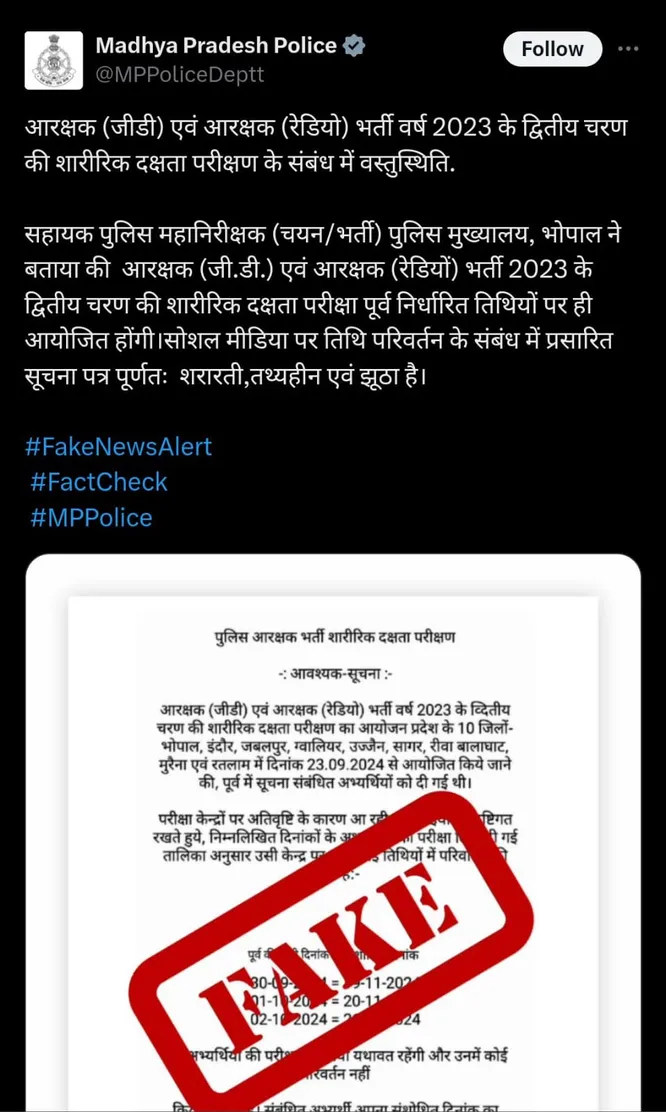Open the #FactCheck hashtag
Screen dimensions: 666x1112
(x=99, y=482)
